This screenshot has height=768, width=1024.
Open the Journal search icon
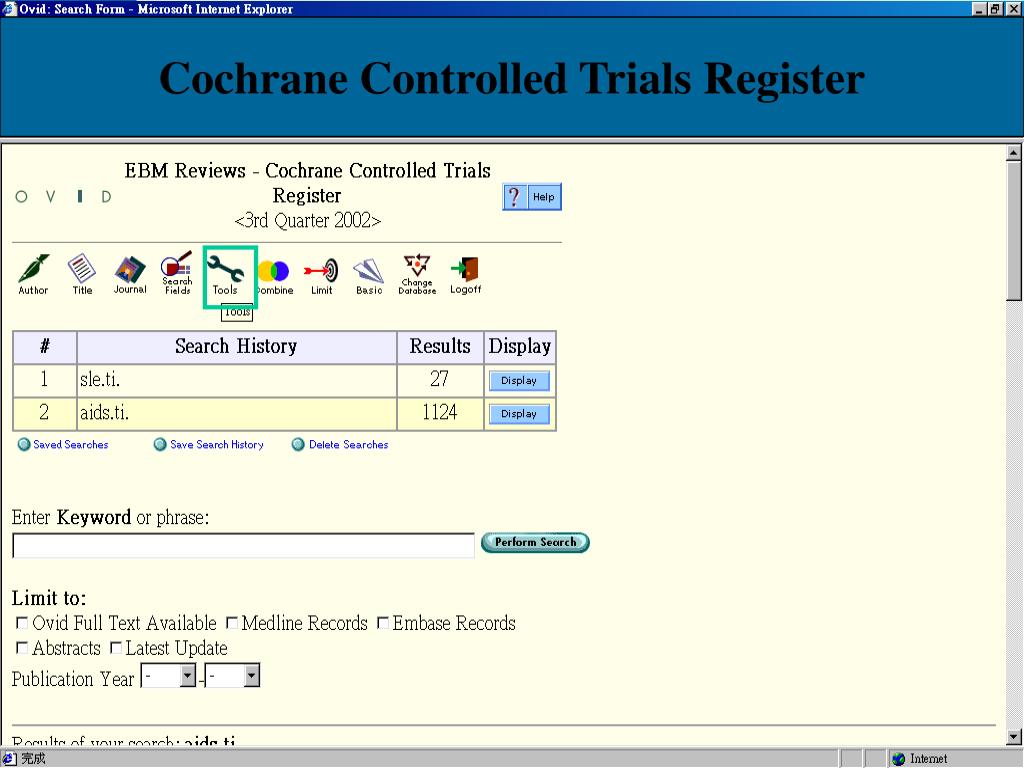tap(130, 274)
